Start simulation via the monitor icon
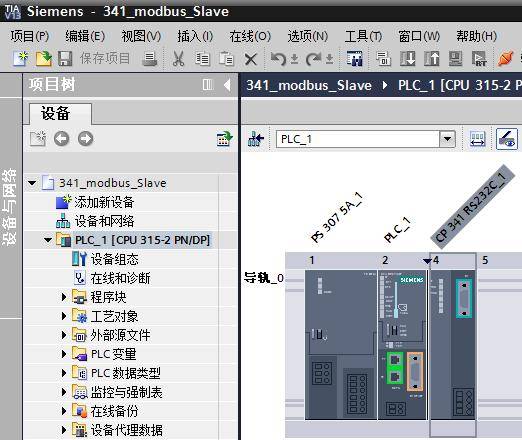Screen dimensions: 522x440 (455, 59)
